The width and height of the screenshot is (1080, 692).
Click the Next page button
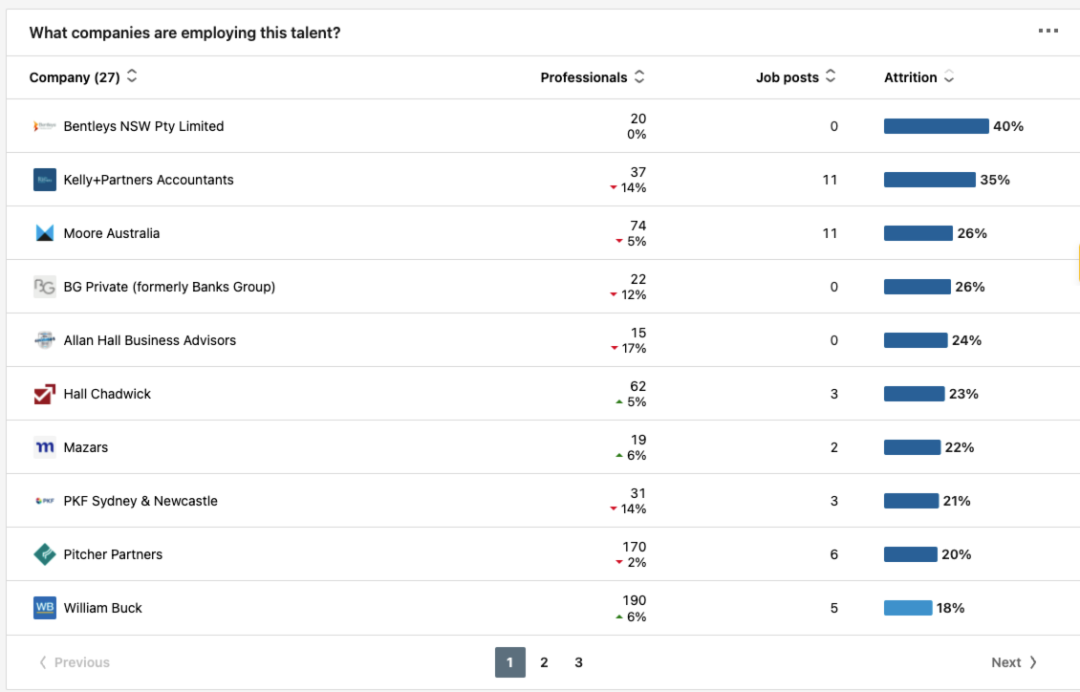1014,662
